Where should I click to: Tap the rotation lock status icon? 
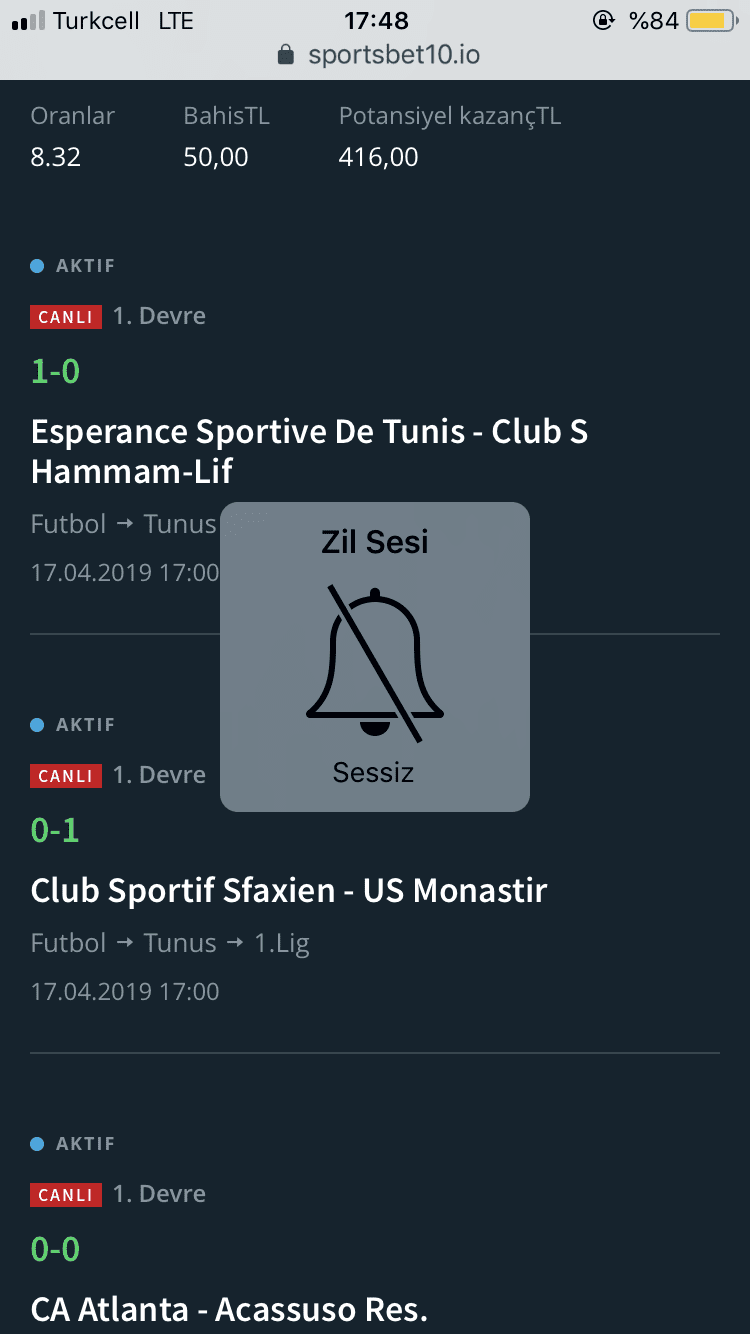click(604, 21)
